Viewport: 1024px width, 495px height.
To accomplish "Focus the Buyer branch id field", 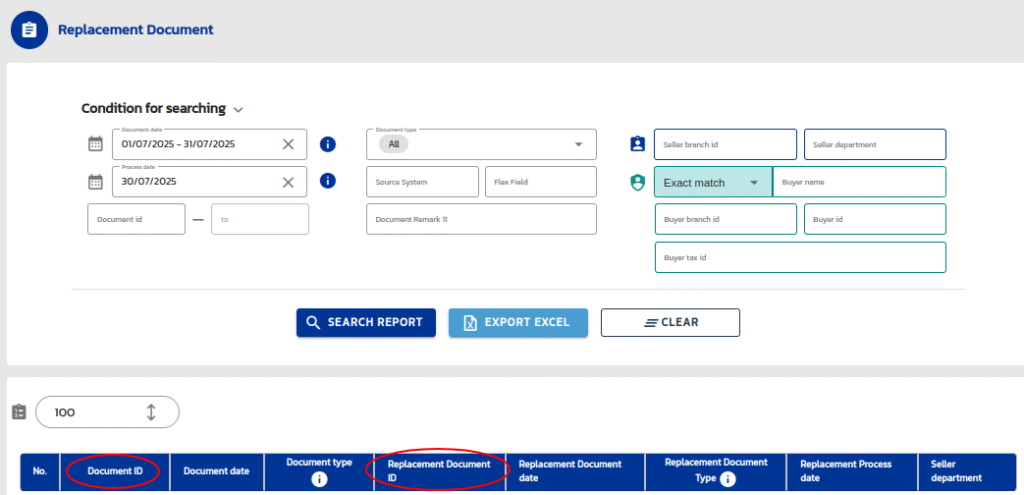I will (726, 219).
